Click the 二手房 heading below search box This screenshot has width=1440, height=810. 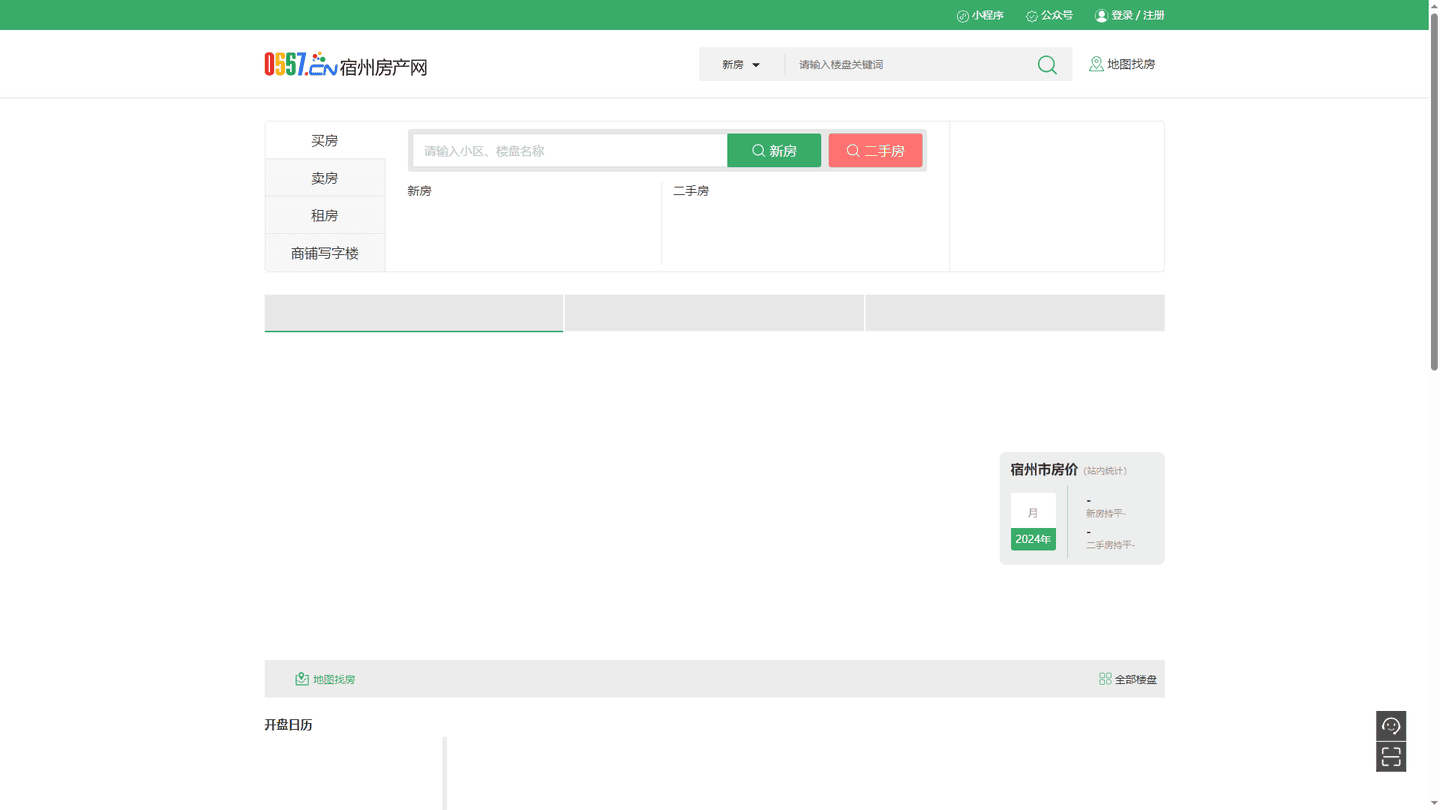pyautogui.click(x=691, y=191)
